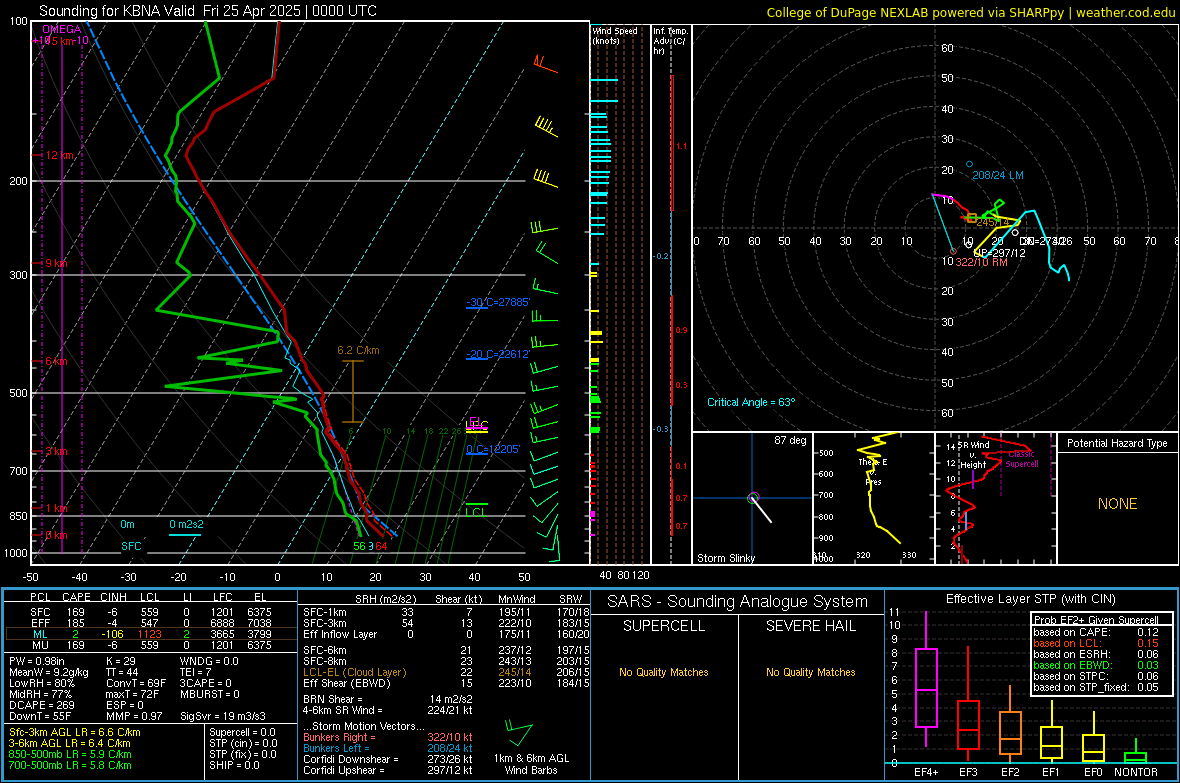Select the 9 km height marker
The image size is (1180, 783).
click(x=56, y=264)
